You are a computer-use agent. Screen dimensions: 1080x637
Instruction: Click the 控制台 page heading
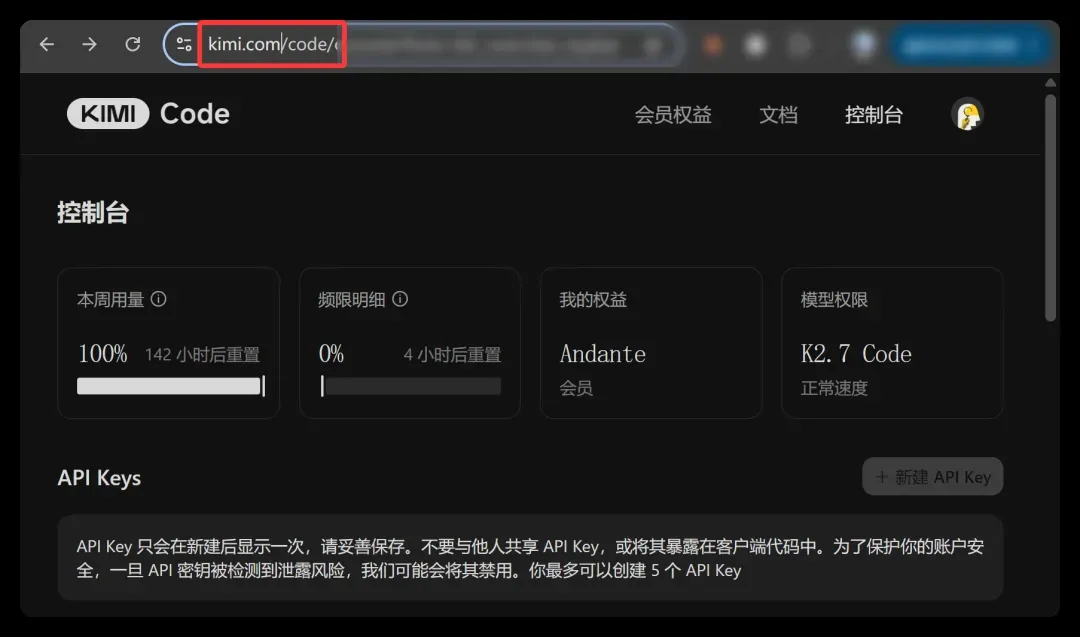(93, 213)
